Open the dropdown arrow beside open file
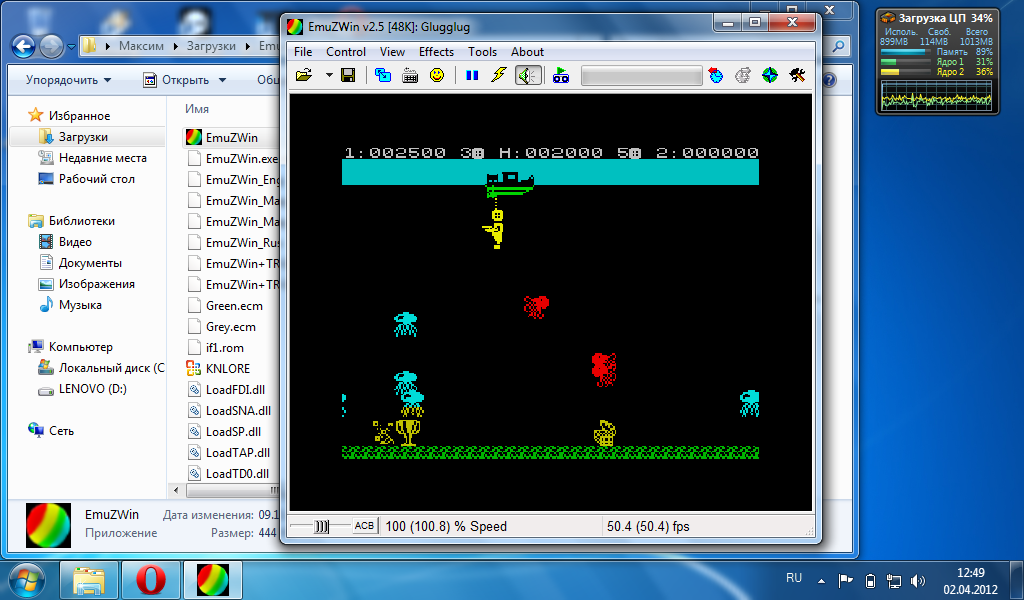 coord(328,75)
